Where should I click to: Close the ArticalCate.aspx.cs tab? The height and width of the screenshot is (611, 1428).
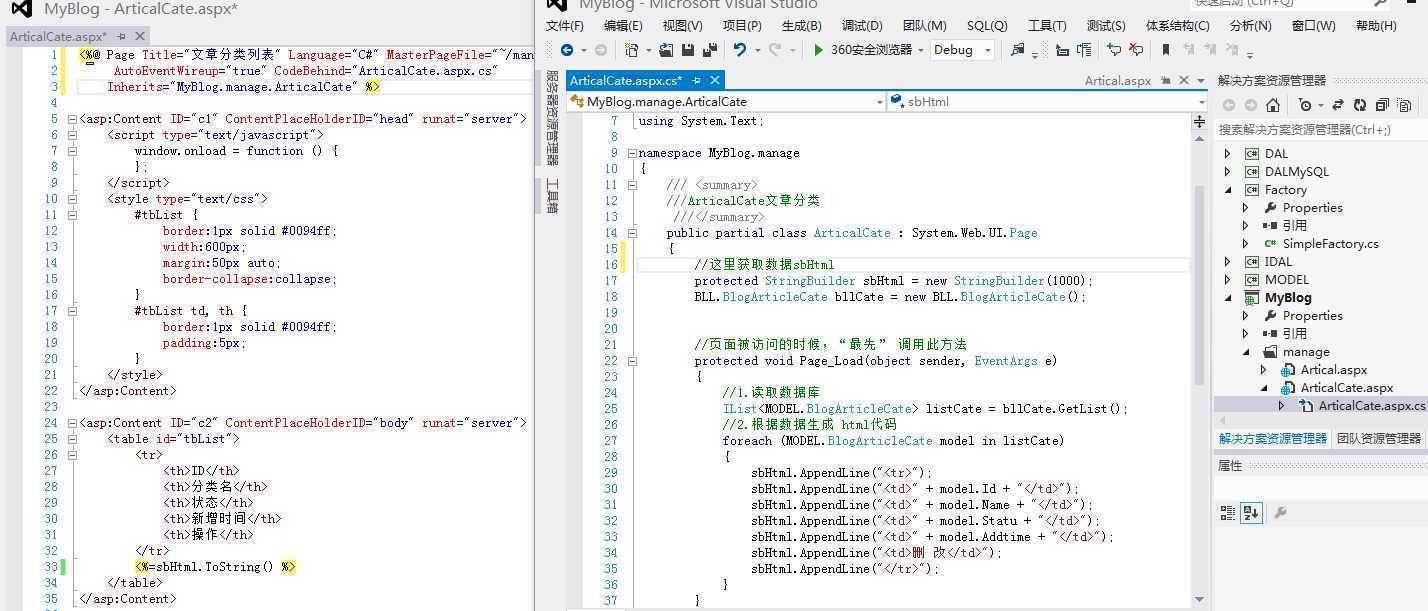point(715,80)
